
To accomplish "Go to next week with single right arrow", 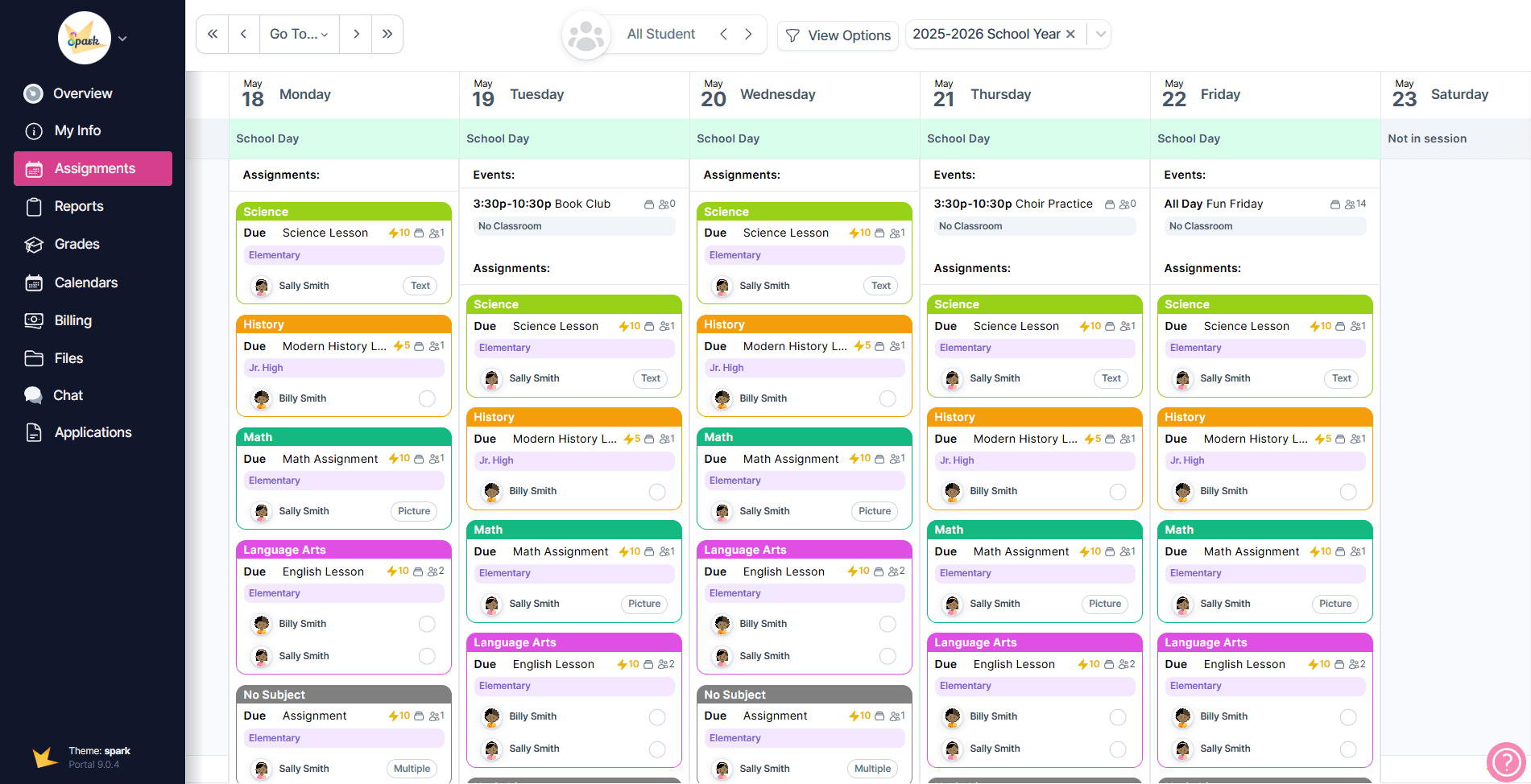I will [356, 34].
